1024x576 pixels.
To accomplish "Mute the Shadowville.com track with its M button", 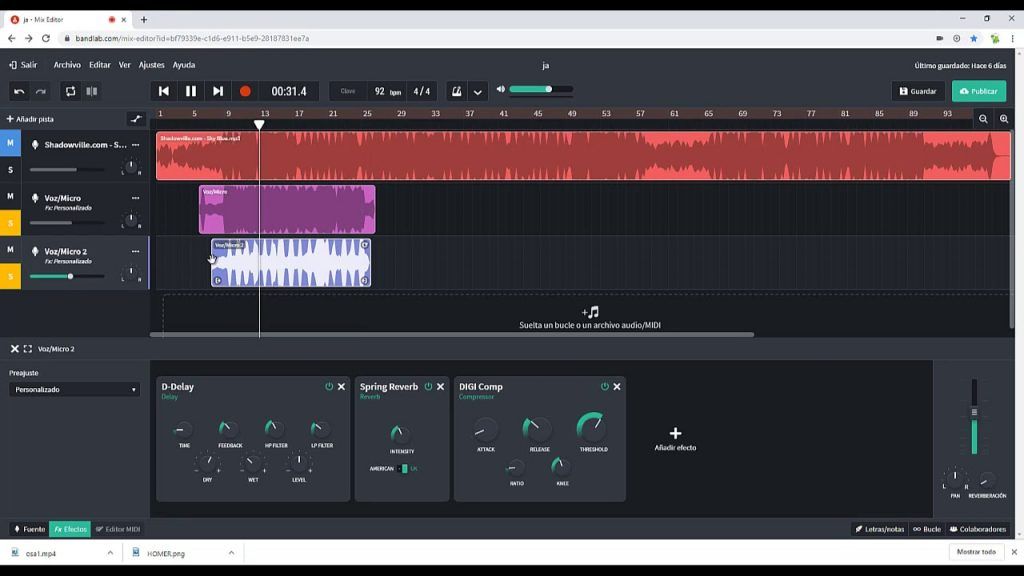I will pos(12,142).
